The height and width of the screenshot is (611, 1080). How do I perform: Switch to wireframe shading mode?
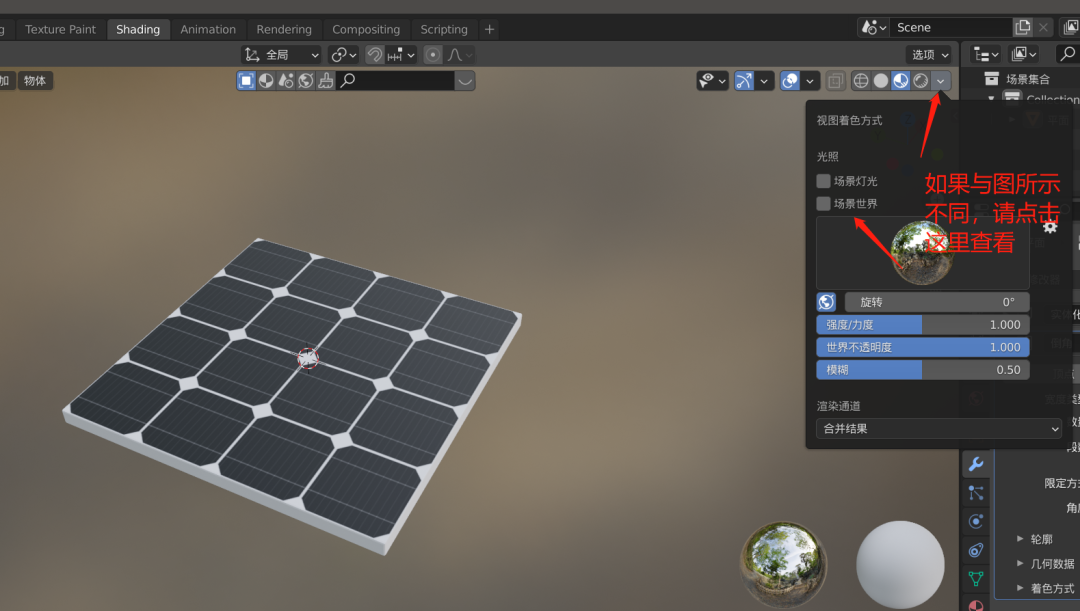click(x=861, y=81)
